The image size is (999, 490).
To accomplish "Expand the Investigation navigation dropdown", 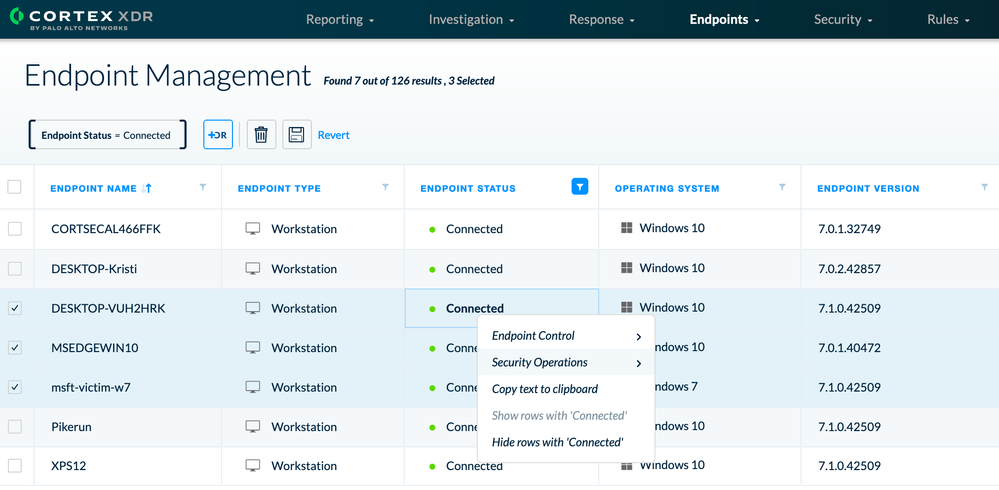I will [x=471, y=19].
